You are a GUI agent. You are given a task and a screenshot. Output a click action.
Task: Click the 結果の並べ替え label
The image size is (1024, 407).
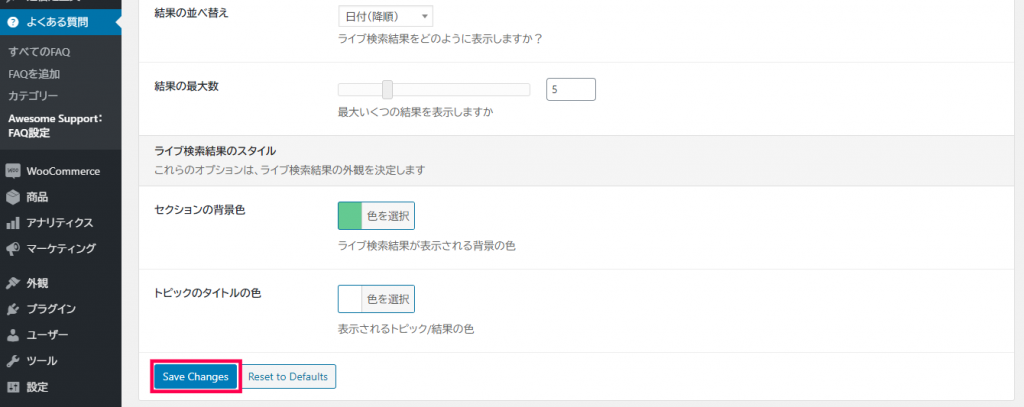[x=191, y=14]
